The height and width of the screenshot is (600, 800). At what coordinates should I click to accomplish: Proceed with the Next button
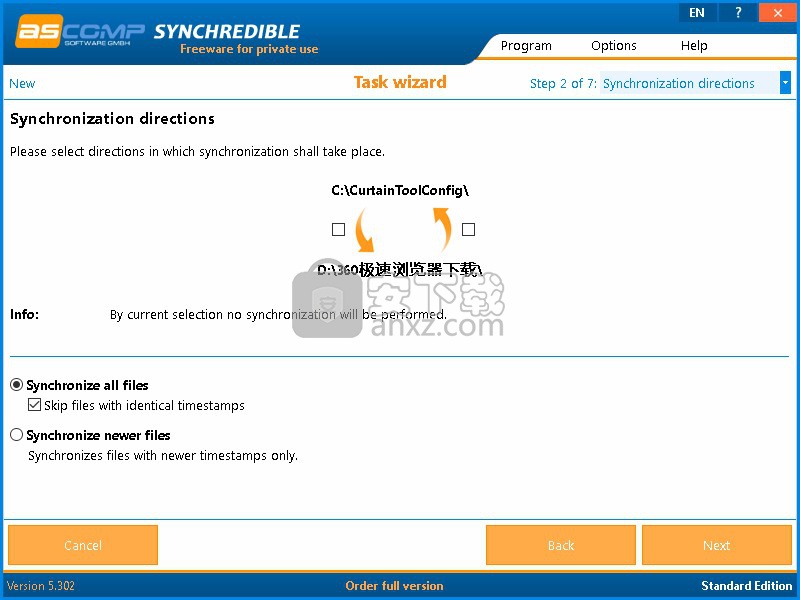[x=717, y=545]
